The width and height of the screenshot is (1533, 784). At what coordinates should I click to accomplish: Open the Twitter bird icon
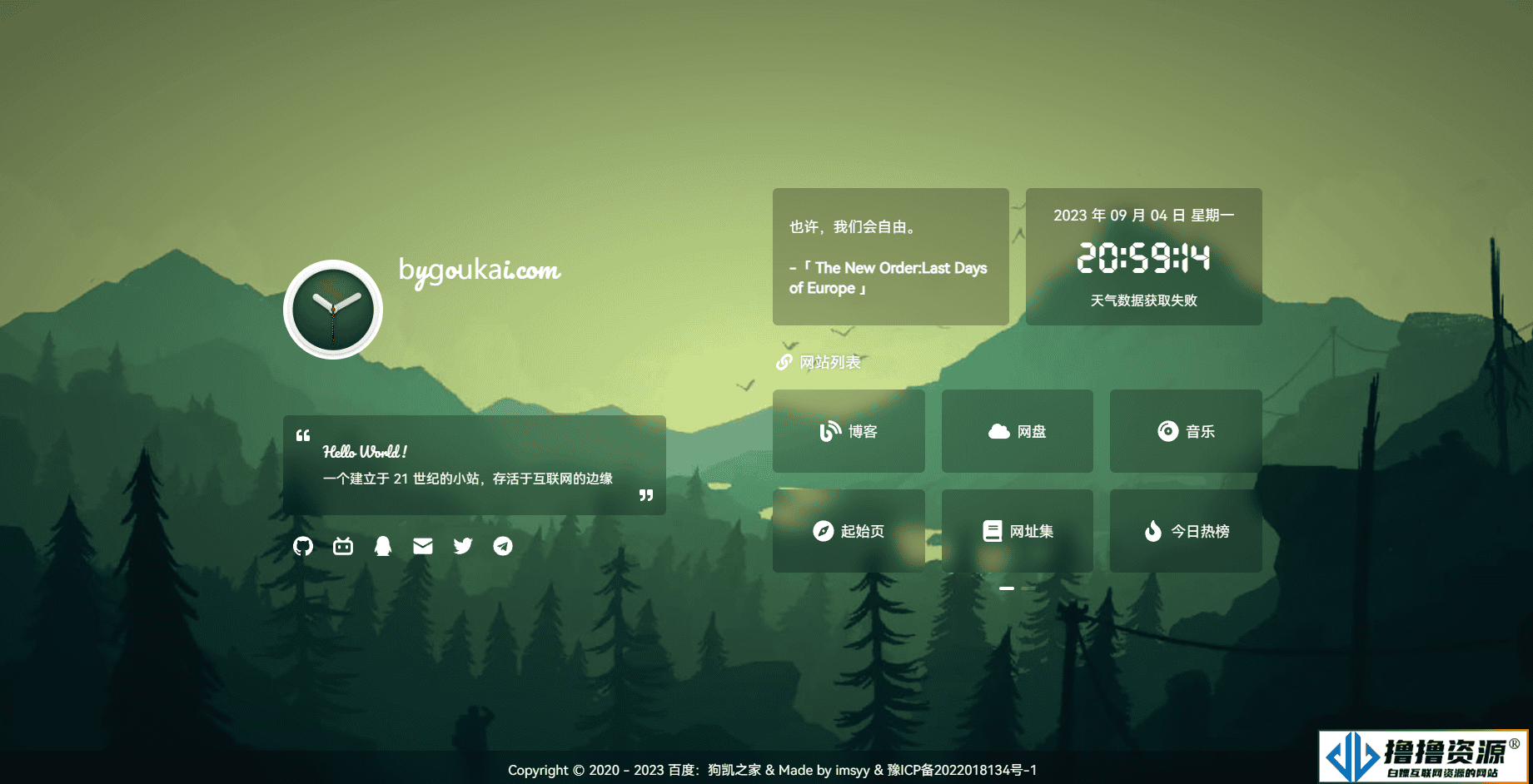tap(463, 546)
